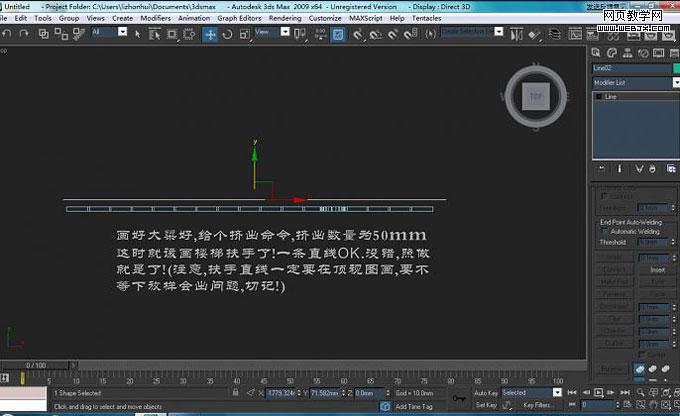Image resolution: width=680 pixels, height=416 pixels.
Task: Select the Select and Link tool
Action: pos(43,34)
